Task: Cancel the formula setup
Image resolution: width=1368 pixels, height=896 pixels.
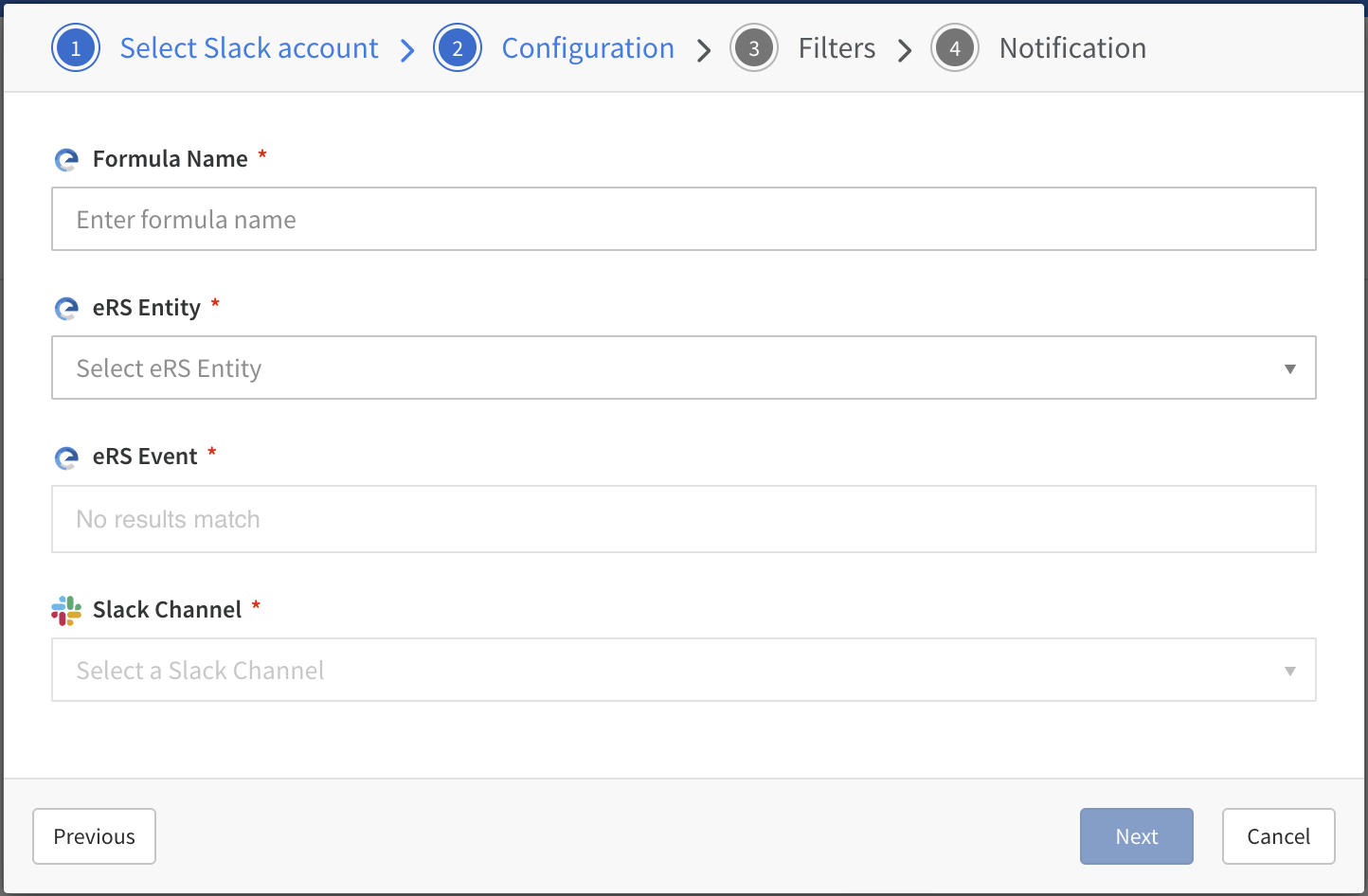Action: pos(1279,836)
